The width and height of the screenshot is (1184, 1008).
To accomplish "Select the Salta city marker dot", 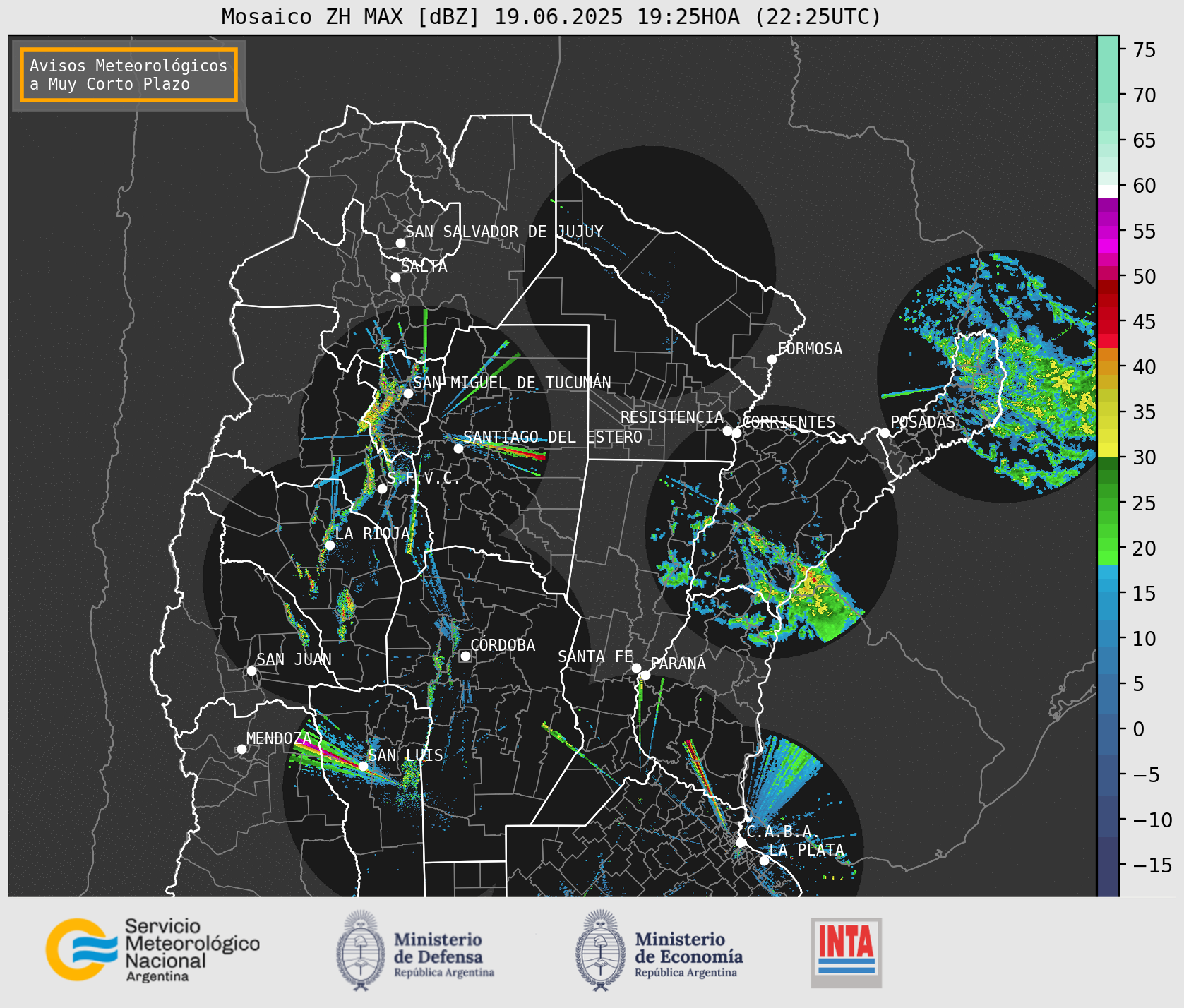I will click(x=395, y=277).
